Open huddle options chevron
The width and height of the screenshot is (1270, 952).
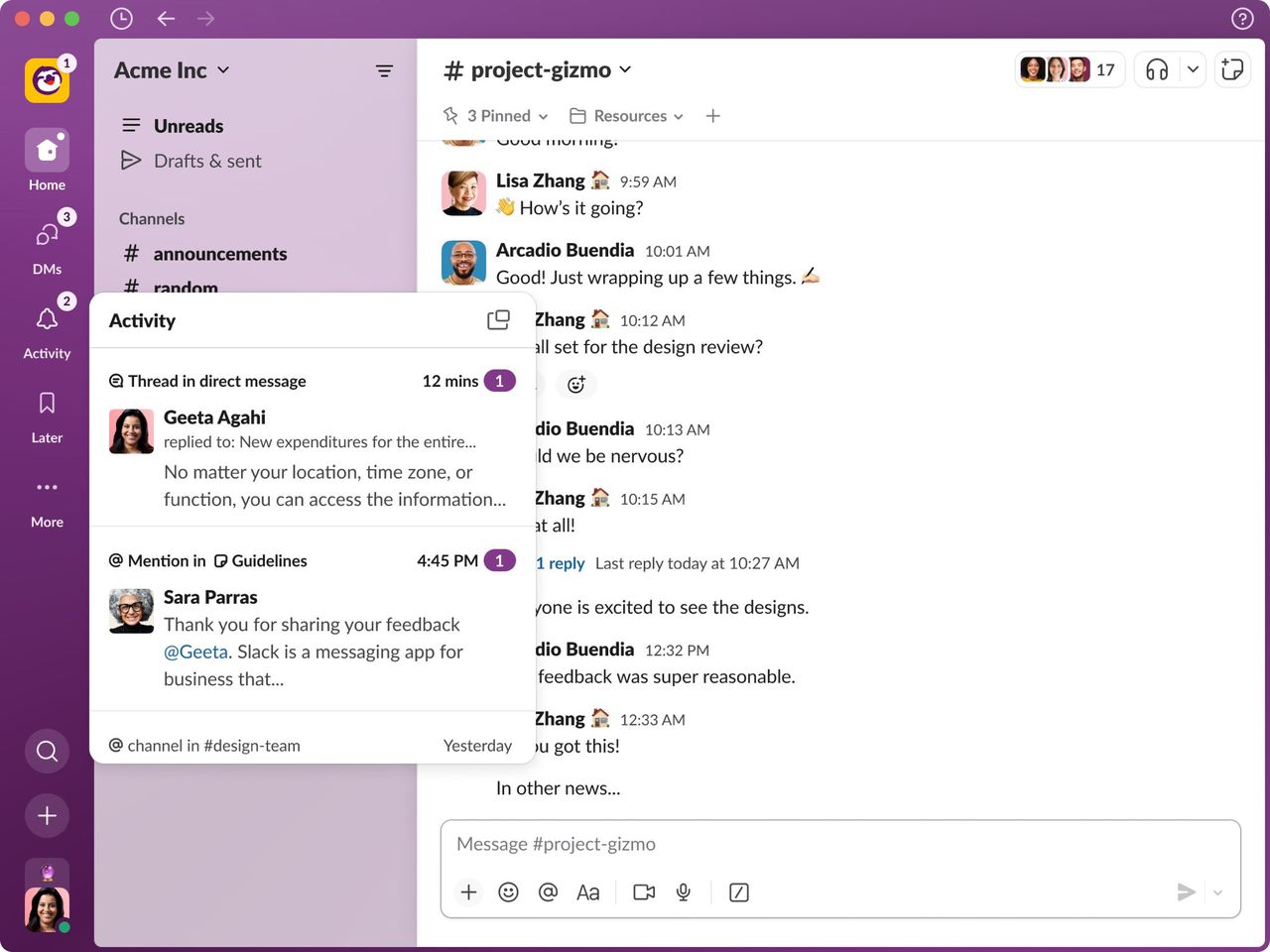coord(1193,69)
